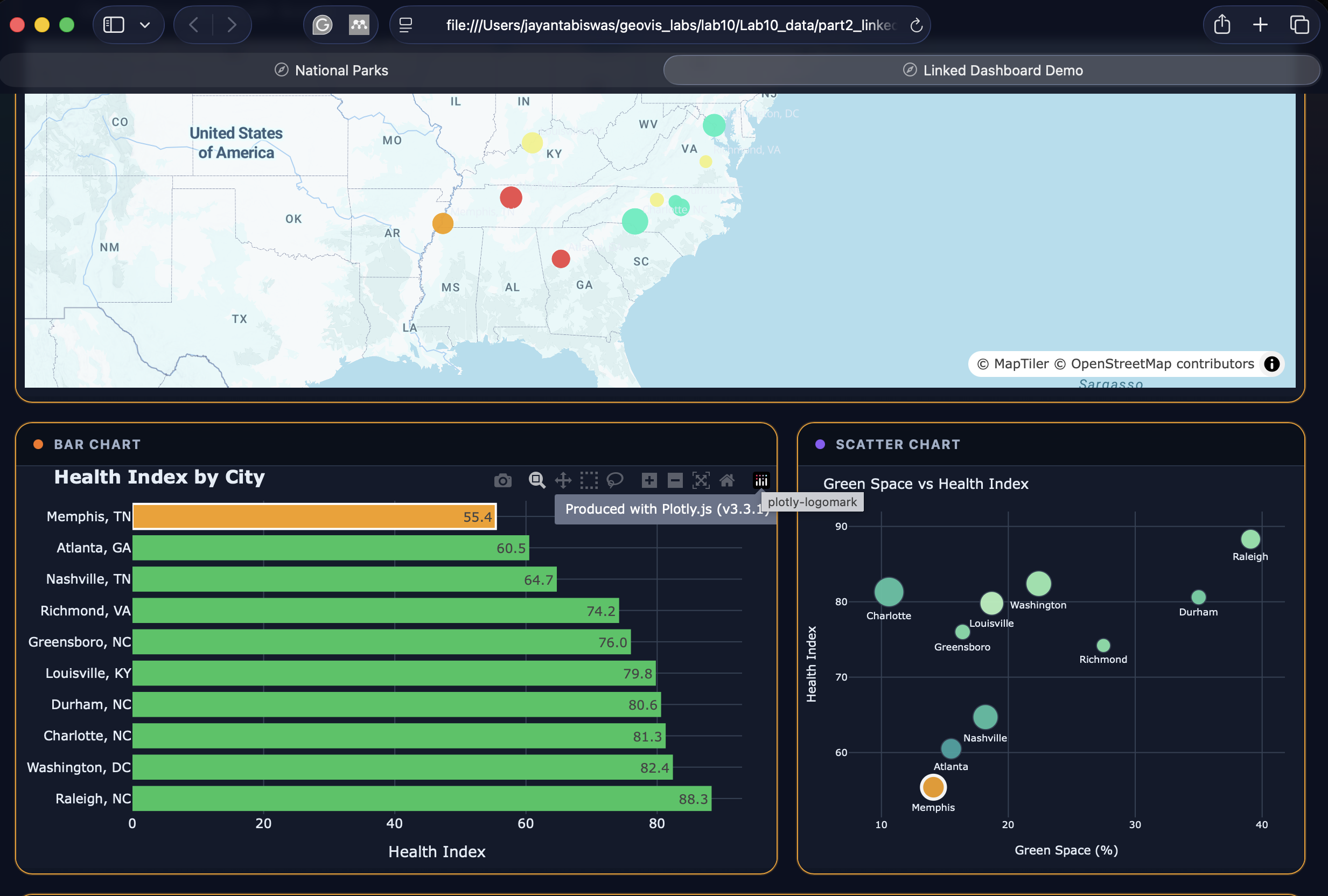This screenshot has width=1328, height=896.
Task: Click the Zoom in plus icon
Action: (x=649, y=480)
